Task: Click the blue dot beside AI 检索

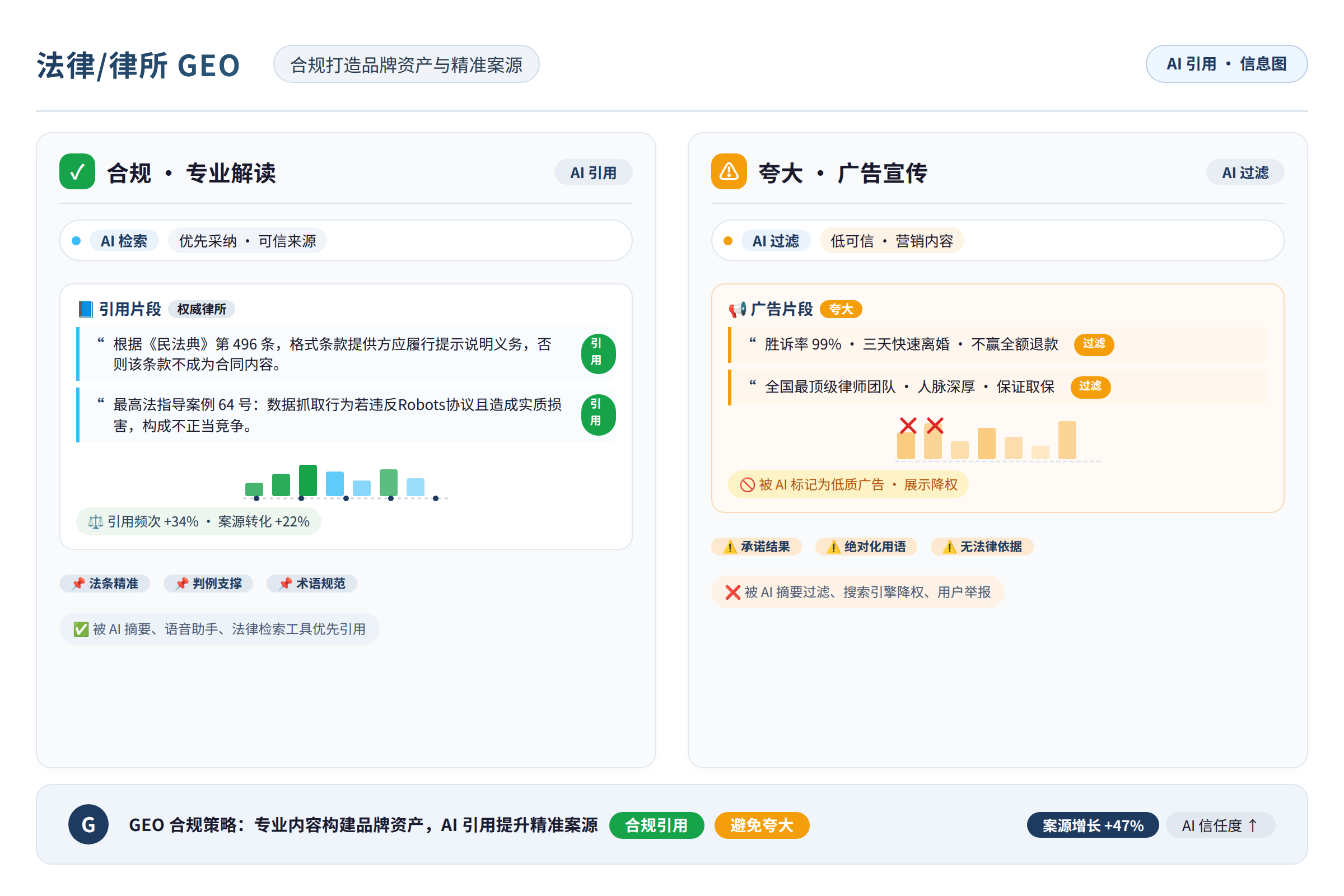Action: (76, 241)
